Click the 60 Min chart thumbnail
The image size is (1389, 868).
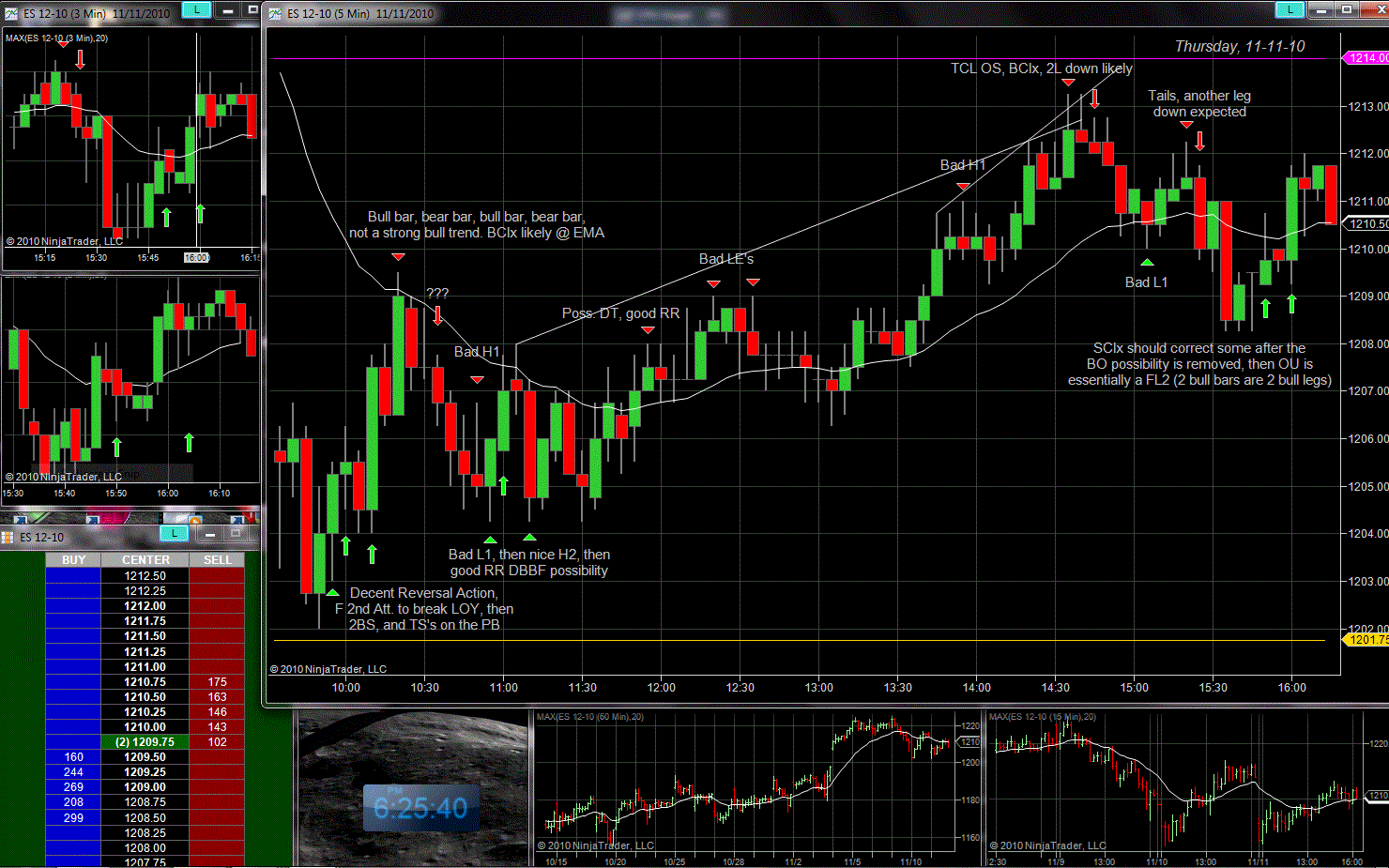point(757,788)
